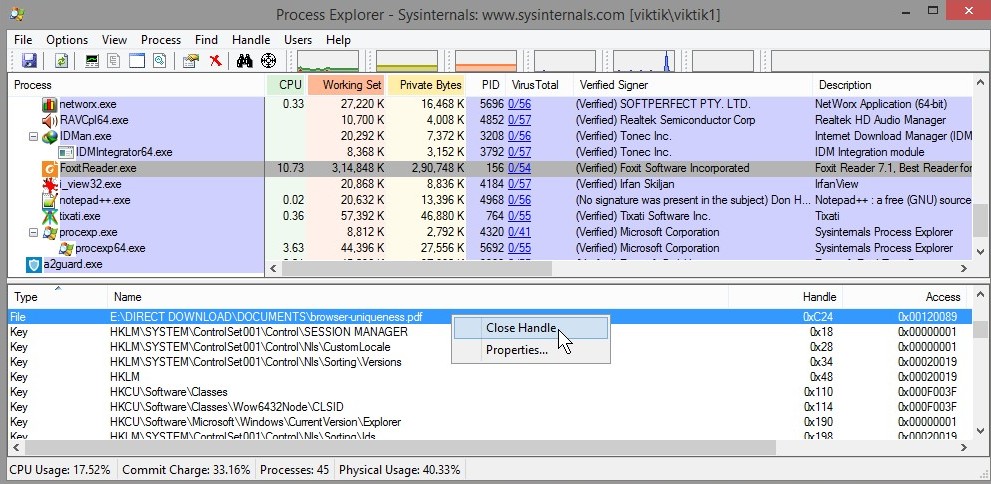The height and width of the screenshot is (484, 991).
Task: Click the binoculars Find Handle icon
Action: [x=245, y=61]
